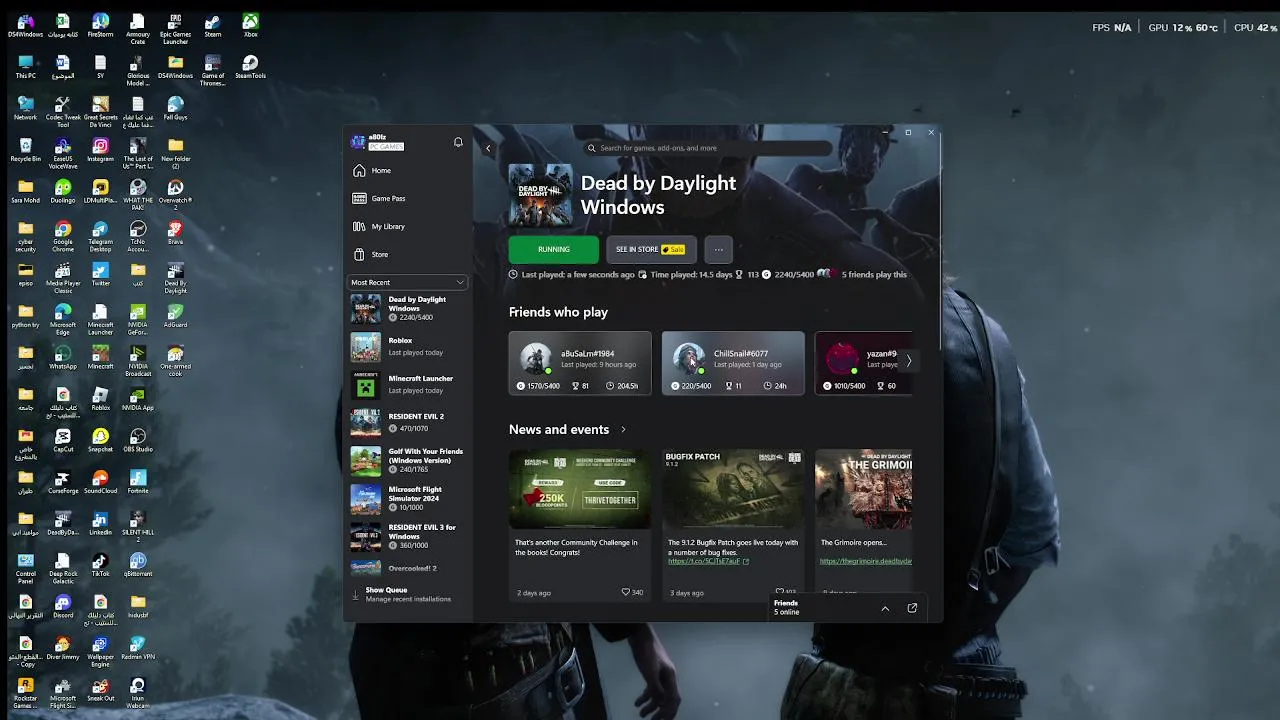The width and height of the screenshot is (1280, 720).
Task: Click the green RUNNING button
Action: pos(553,249)
